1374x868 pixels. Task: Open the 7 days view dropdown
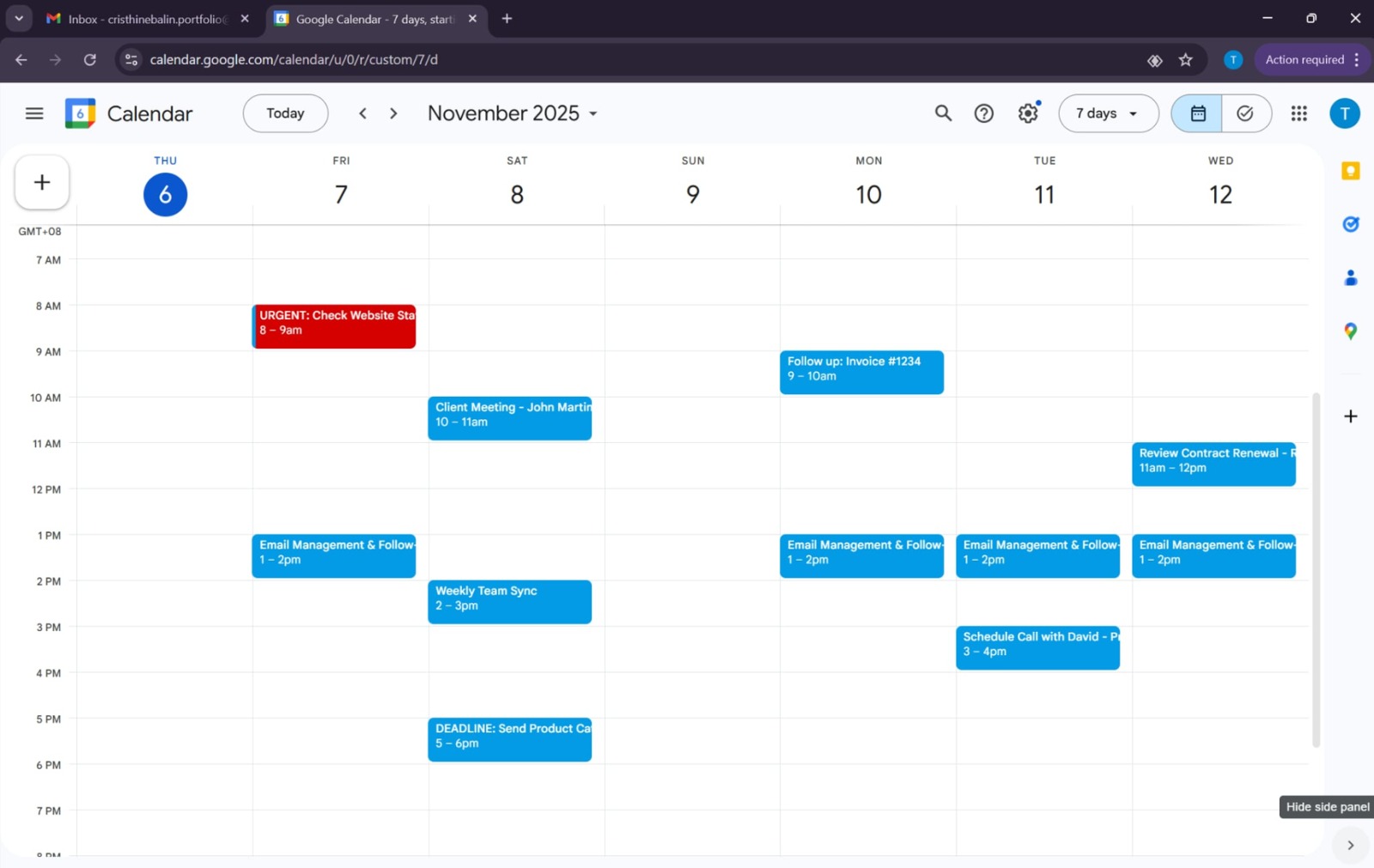pyautogui.click(x=1108, y=113)
